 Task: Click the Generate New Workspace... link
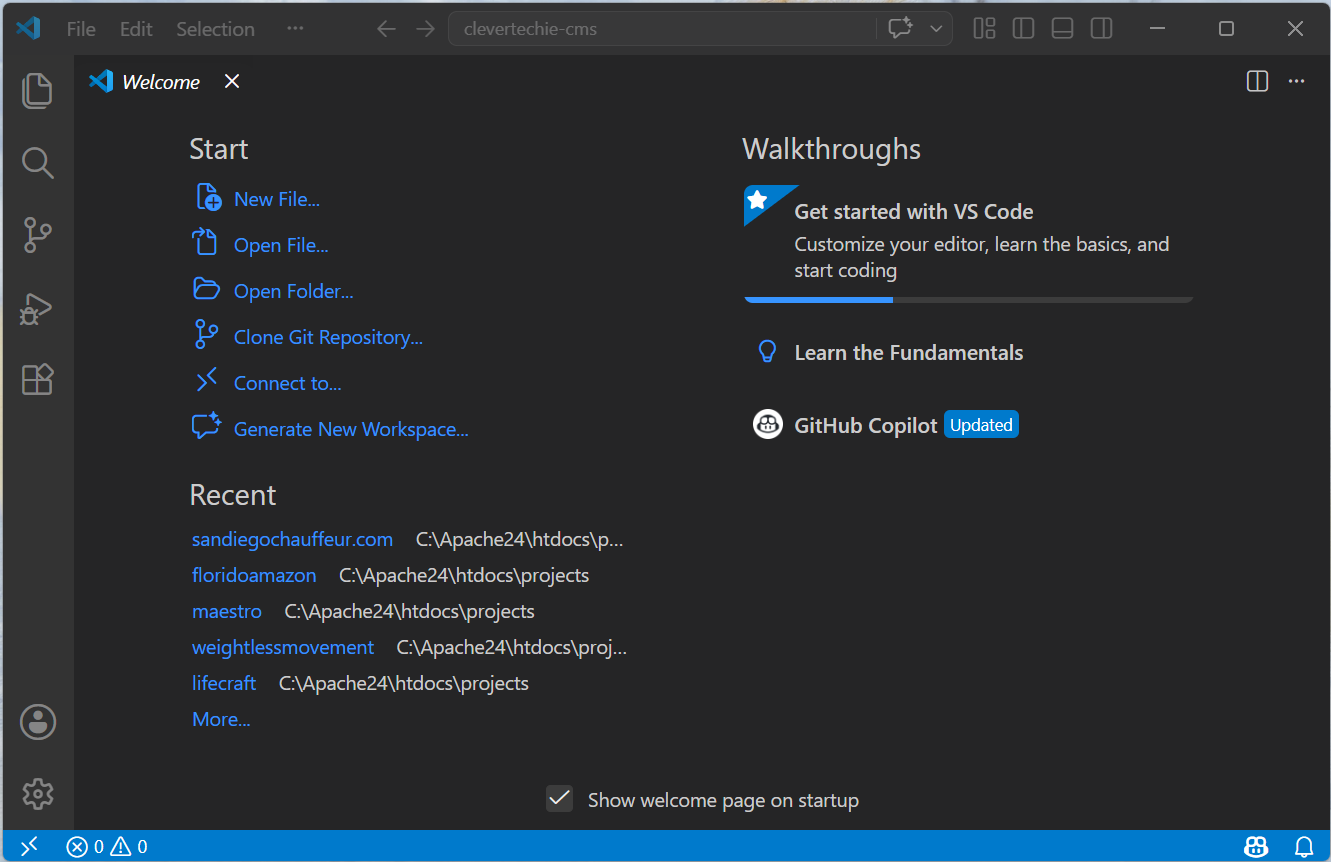351,429
